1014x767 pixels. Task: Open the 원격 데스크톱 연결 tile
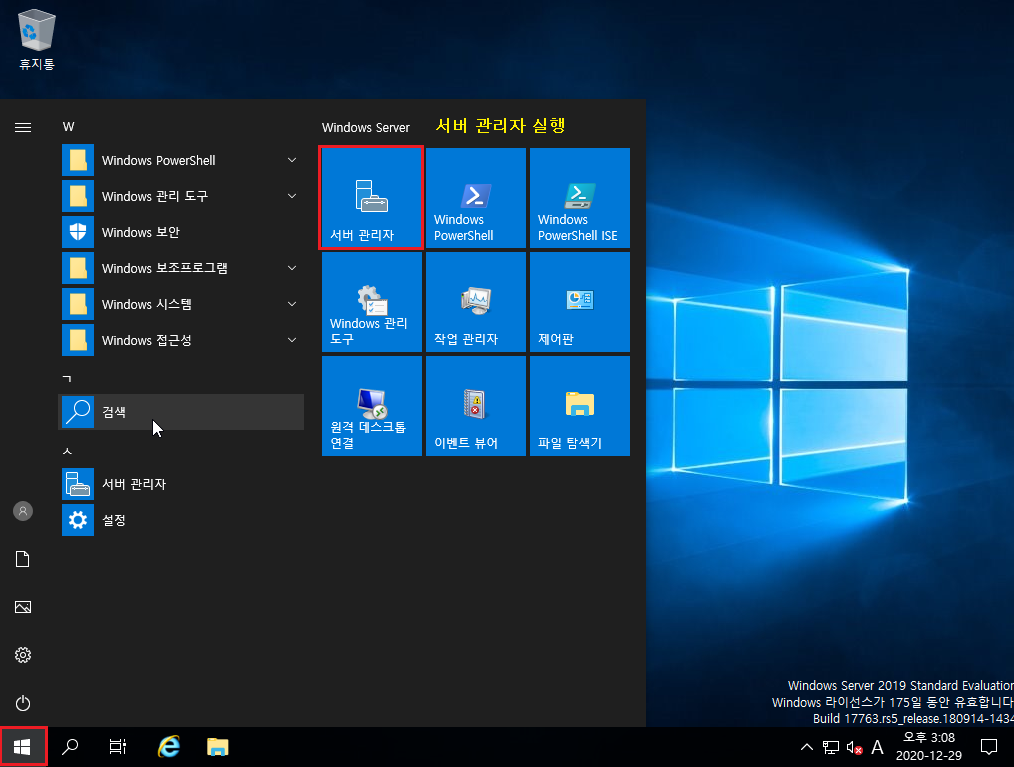click(x=372, y=405)
